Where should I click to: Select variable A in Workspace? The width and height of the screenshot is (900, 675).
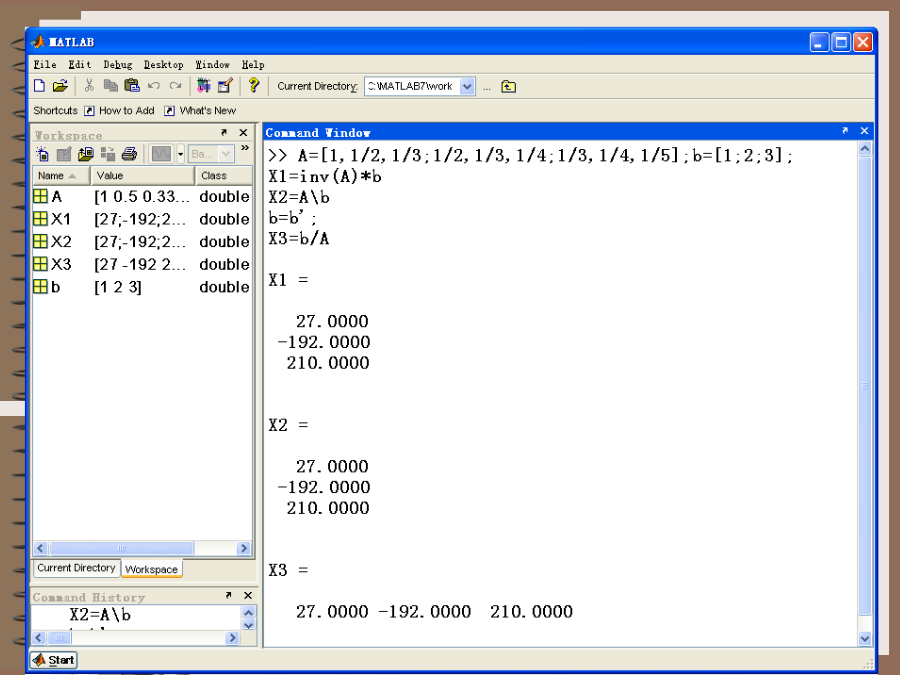[x=142, y=196]
